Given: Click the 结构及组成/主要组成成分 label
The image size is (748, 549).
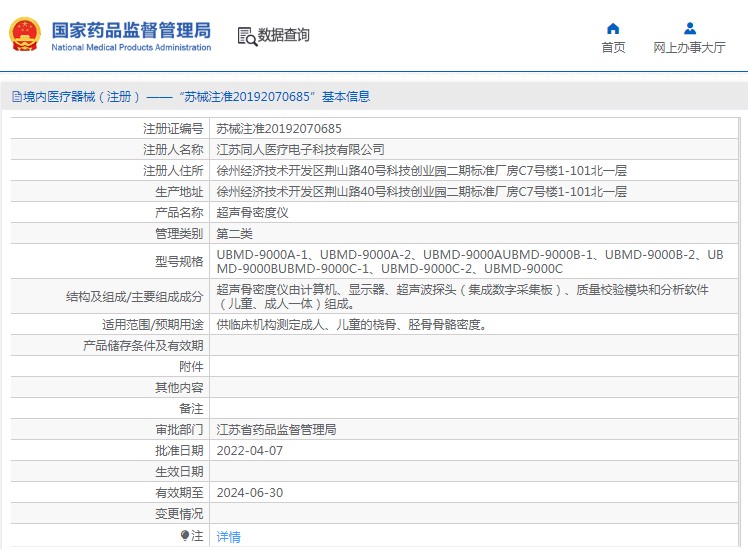Looking at the screenshot, I should 135,297.
